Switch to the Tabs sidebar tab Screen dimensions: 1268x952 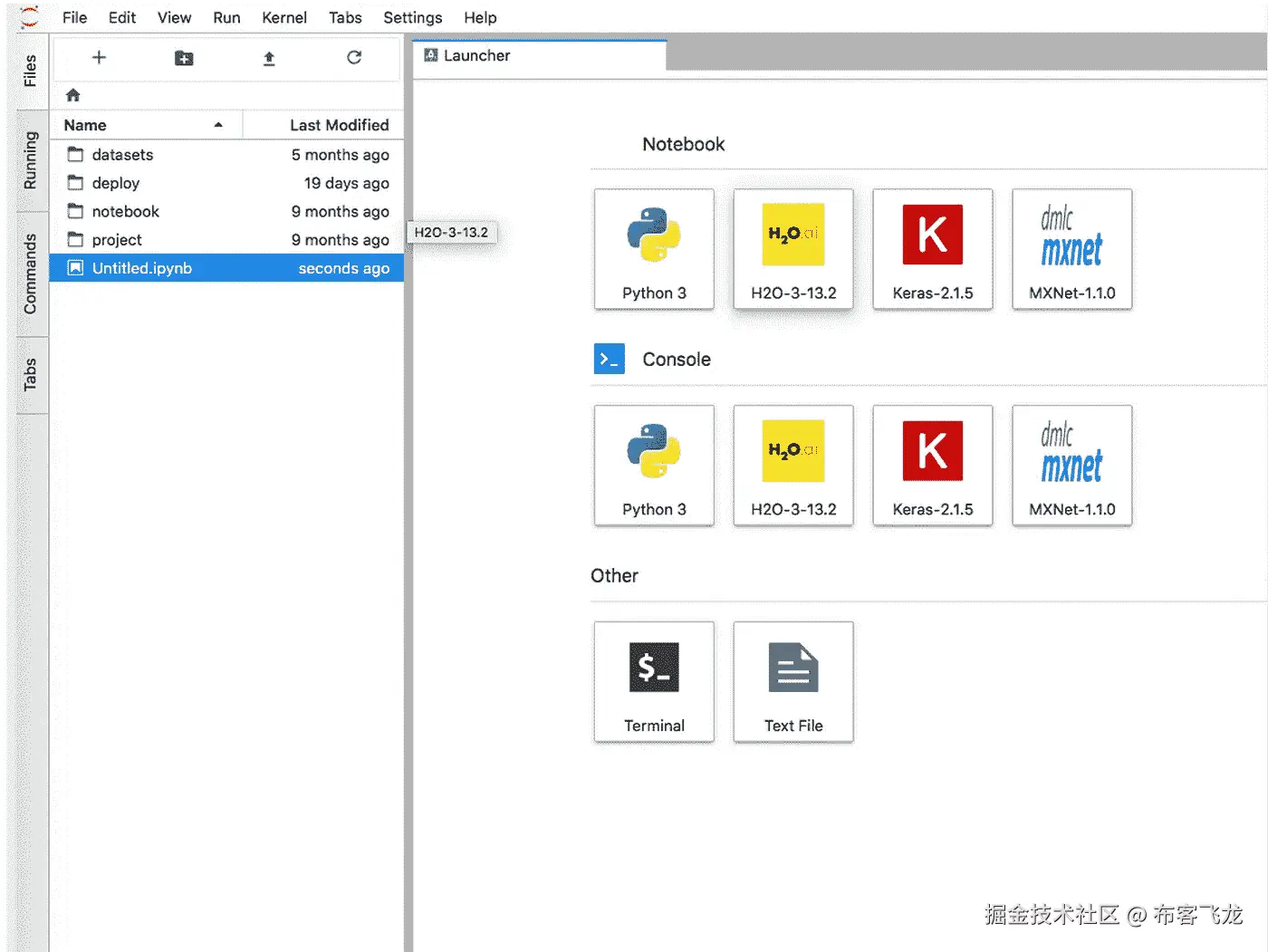click(x=30, y=375)
